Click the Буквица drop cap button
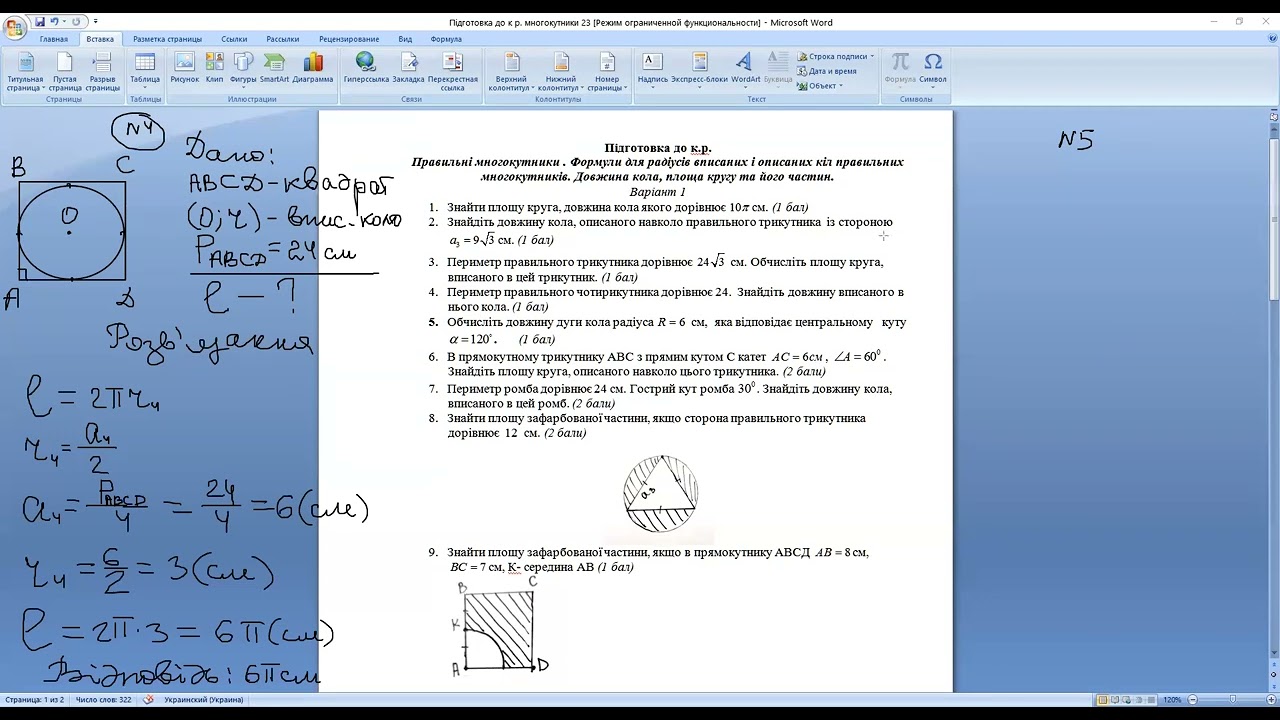This screenshot has width=1280, height=720. (778, 68)
